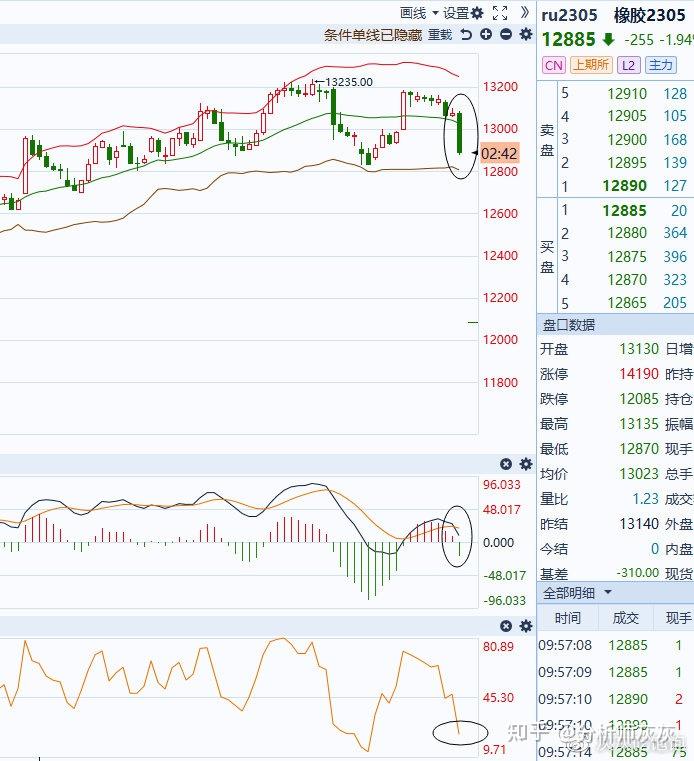Close the bottom RSI indicator panel
Screen dimensions: 694x761
[x=506, y=626]
